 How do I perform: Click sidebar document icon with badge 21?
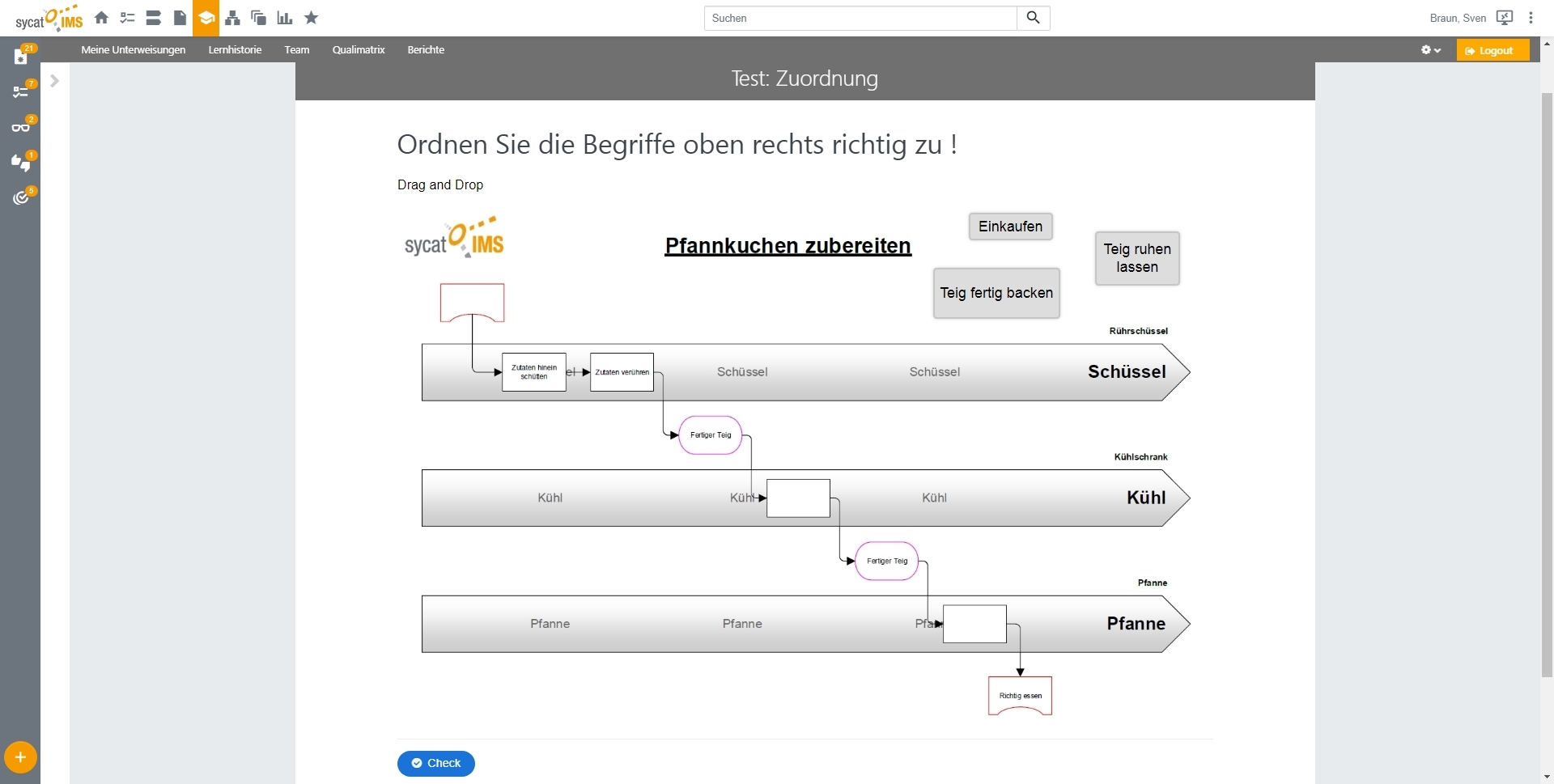click(21, 56)
